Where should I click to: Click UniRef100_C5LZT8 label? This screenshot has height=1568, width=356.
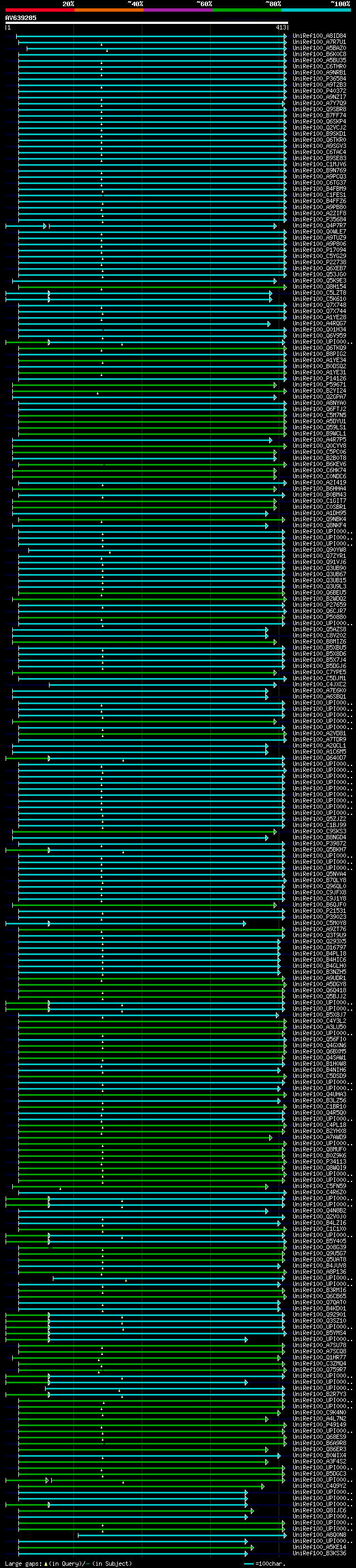(319, 293)
